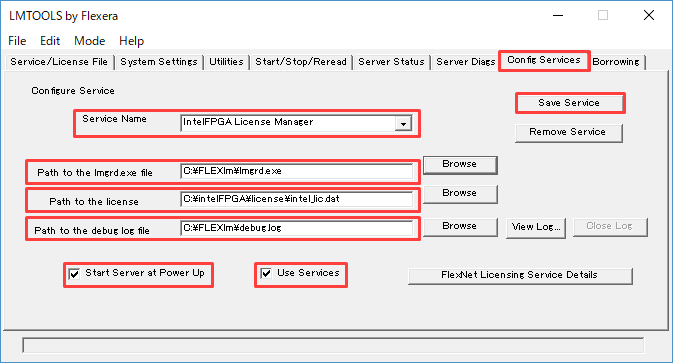Open the Edit menu

tap(50, 41)
